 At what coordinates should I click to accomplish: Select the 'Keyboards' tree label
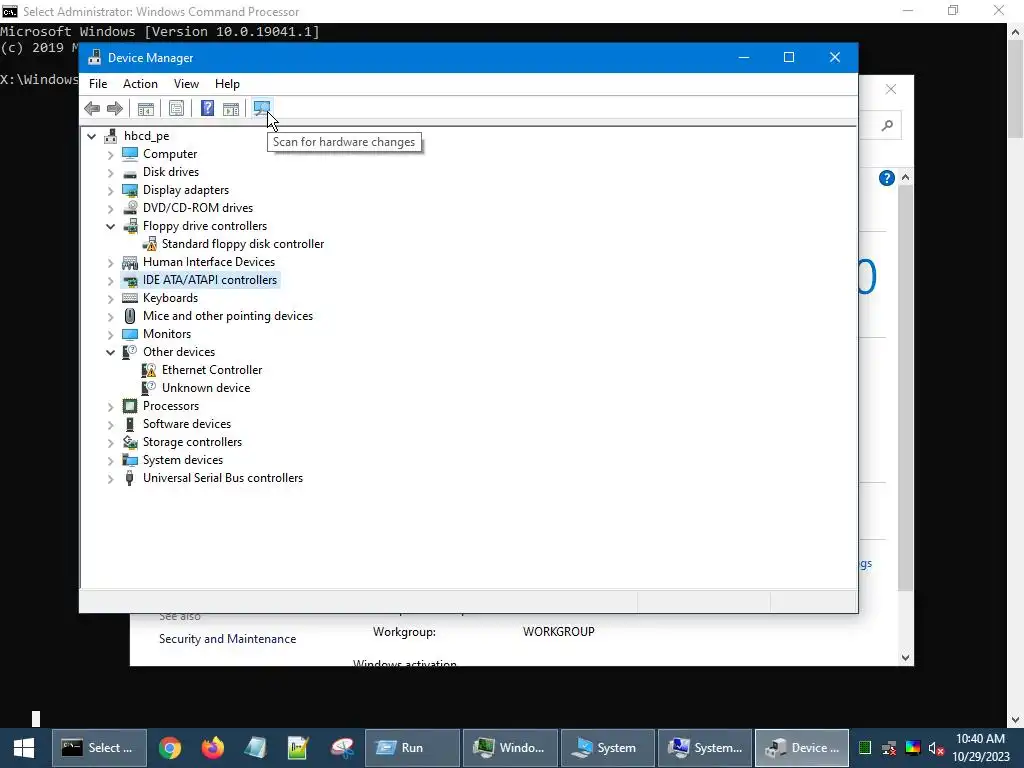(170, 298)
